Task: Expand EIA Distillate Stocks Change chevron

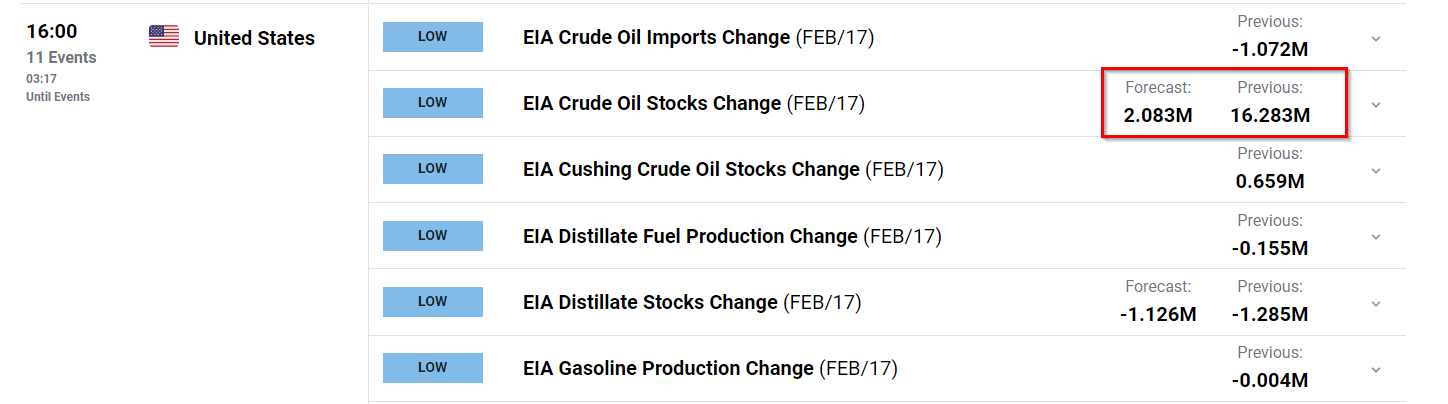Action: 1376,303
